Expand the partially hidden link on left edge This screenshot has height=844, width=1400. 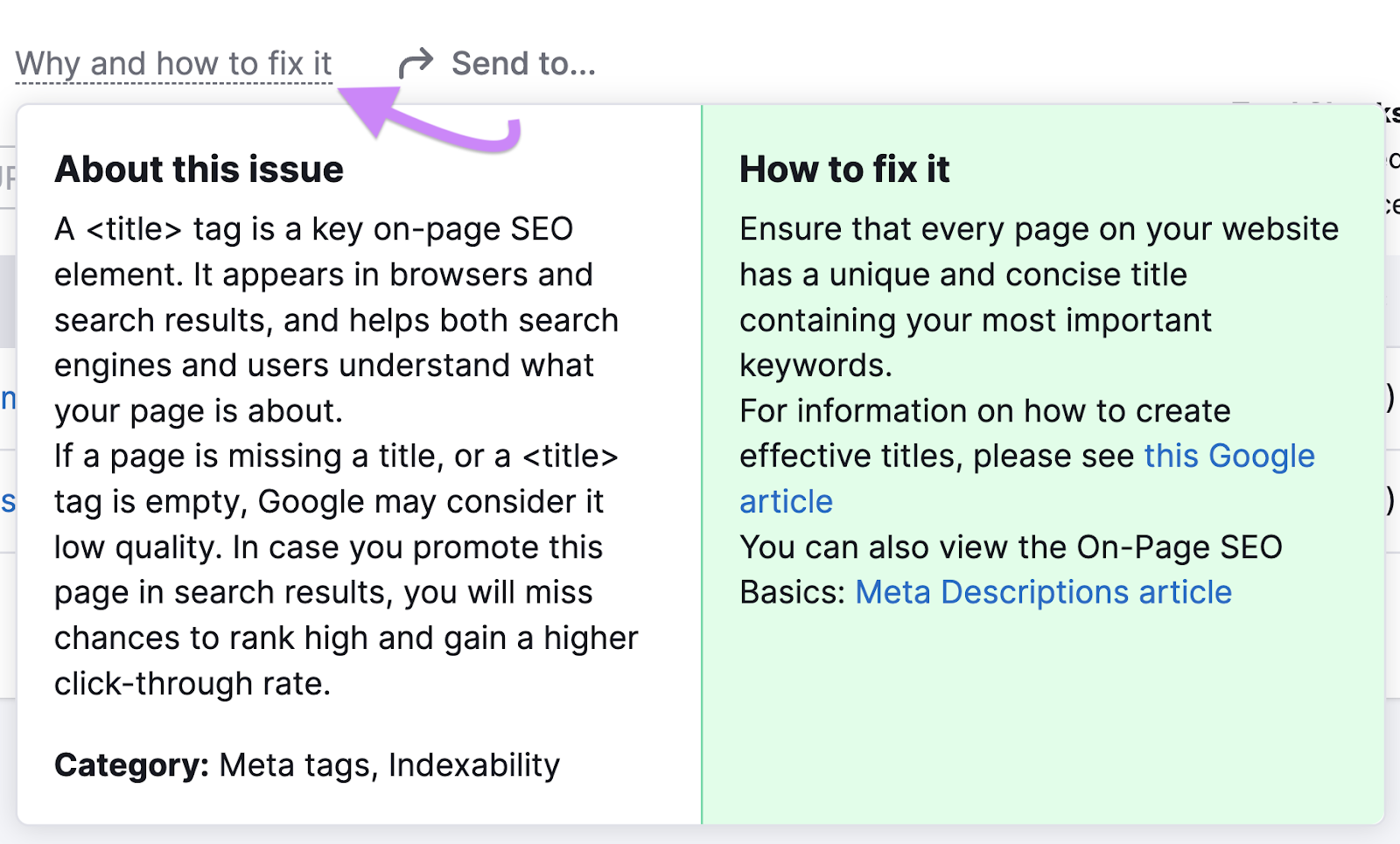click(x=7, y=398)
